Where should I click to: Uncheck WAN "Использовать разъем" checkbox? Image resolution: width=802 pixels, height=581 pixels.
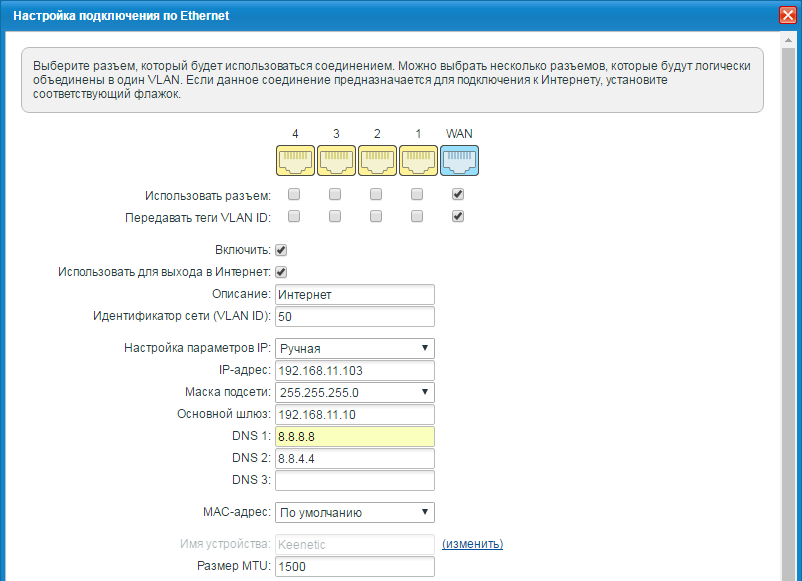pos(458,194)
